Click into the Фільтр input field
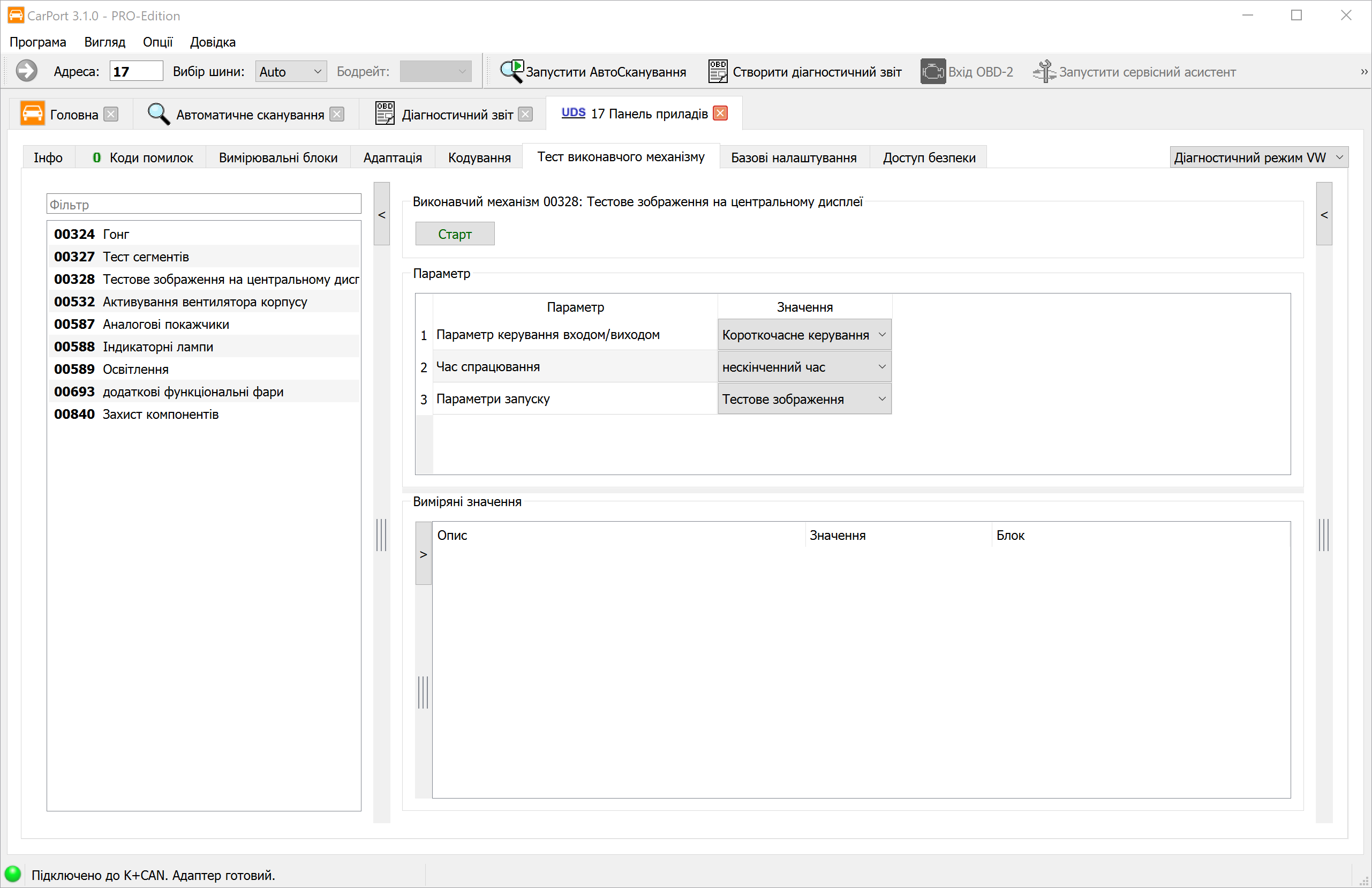 pos(203,205)
